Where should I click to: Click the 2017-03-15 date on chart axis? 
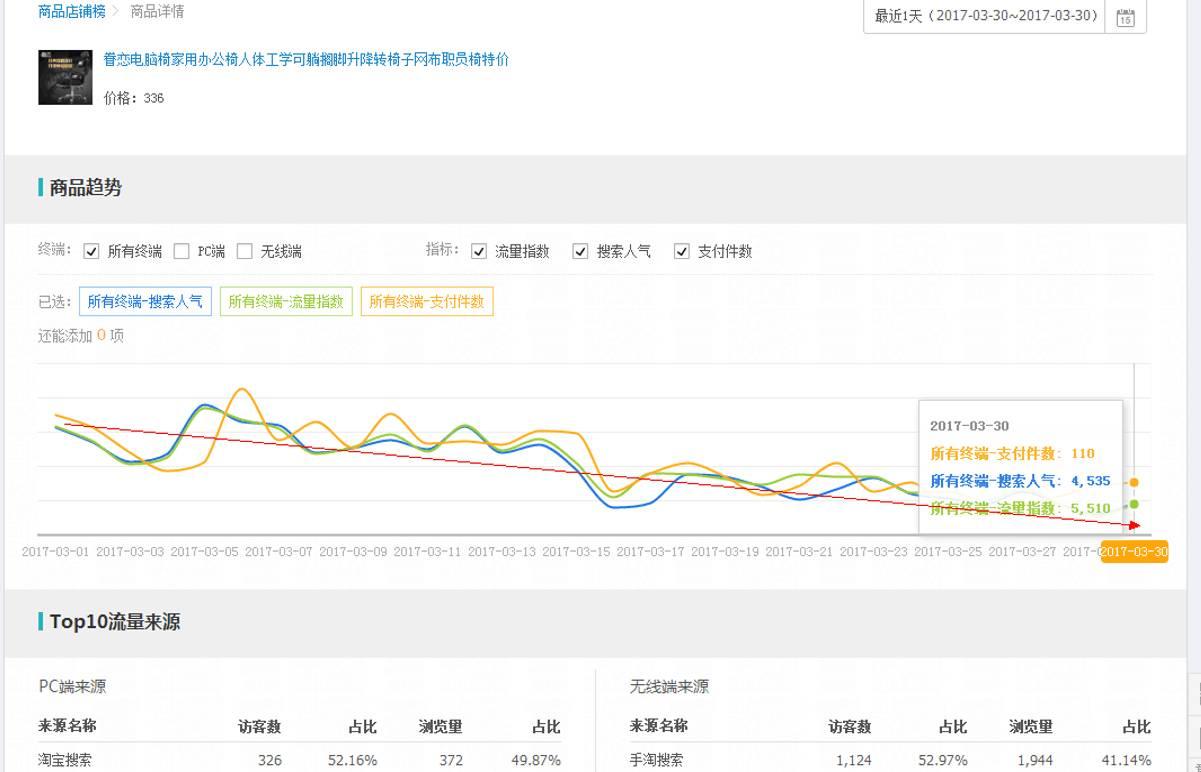(576, 552)
